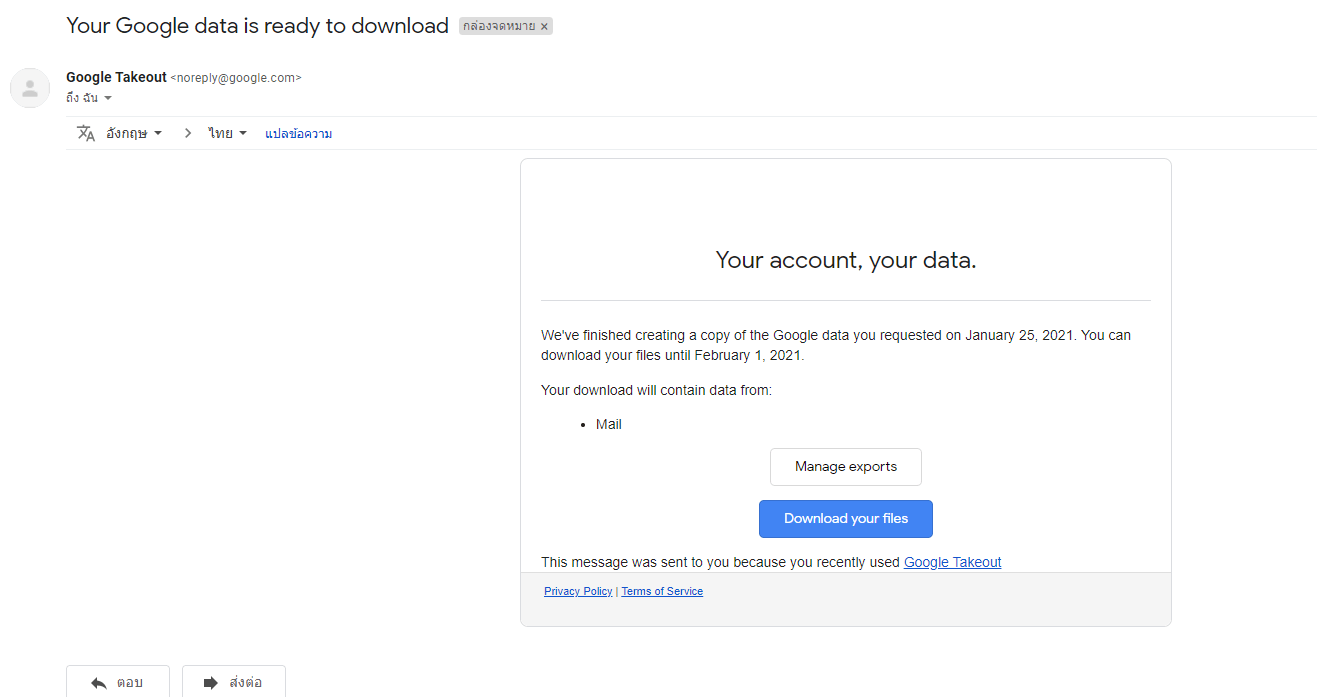Open the Terms of Service link
1317x697 pixels.
click(662, 591)
